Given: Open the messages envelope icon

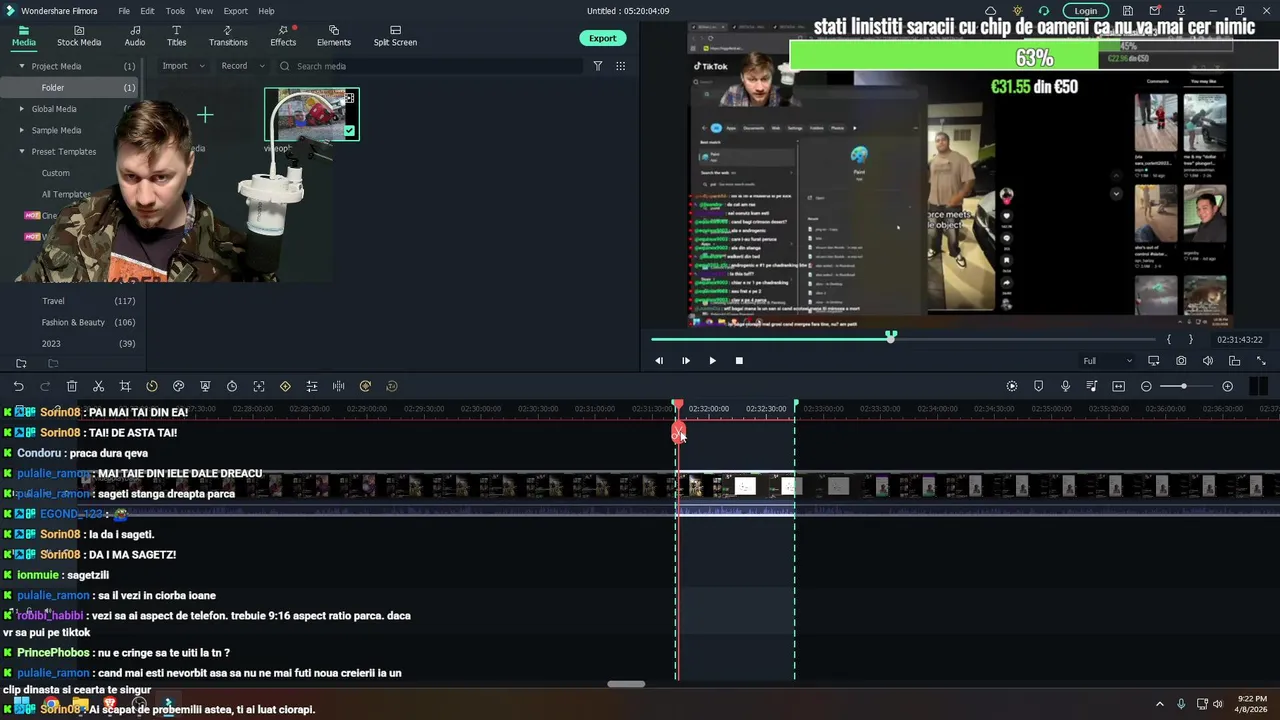Looking at the screenshot, I should tap(1154, 11).
